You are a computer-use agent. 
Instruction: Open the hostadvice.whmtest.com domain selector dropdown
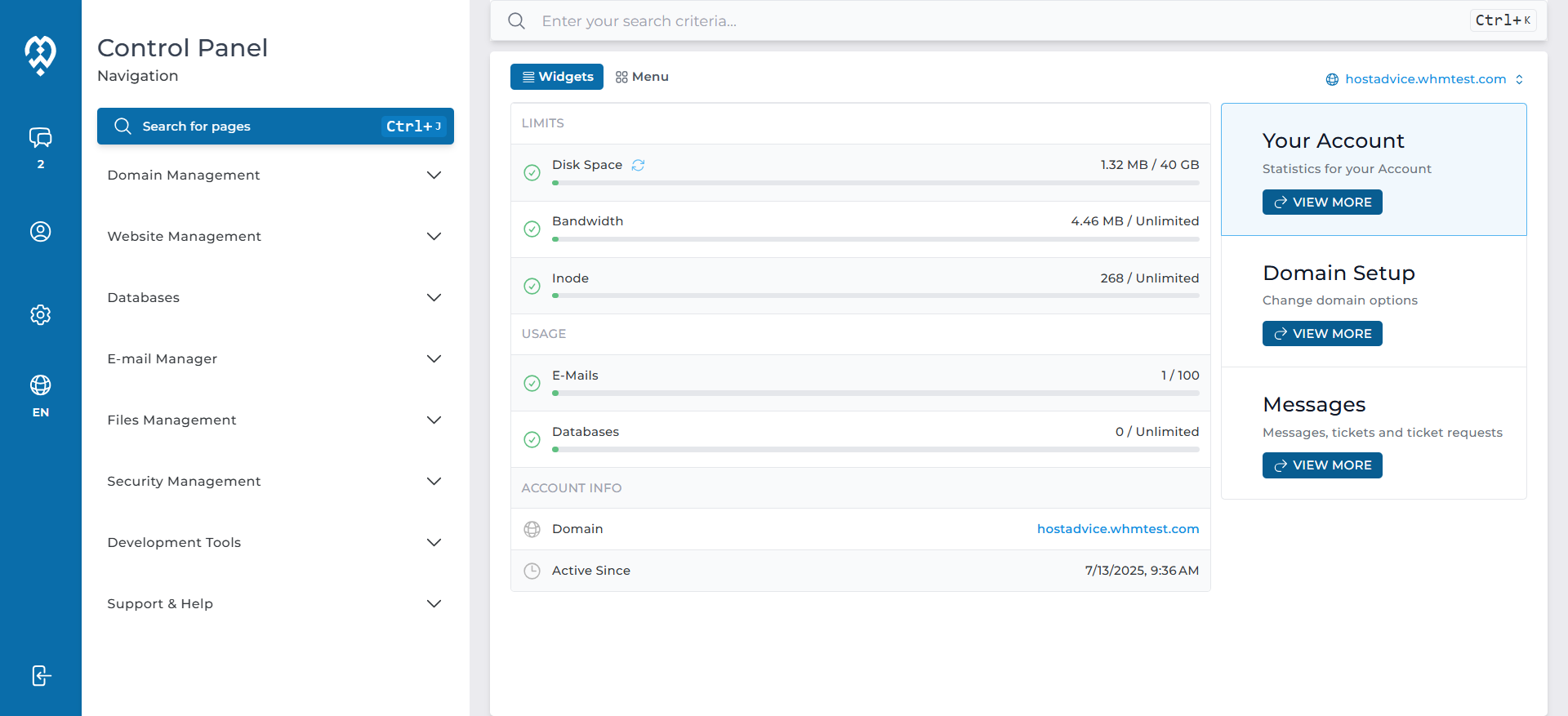pos(1425,79)
